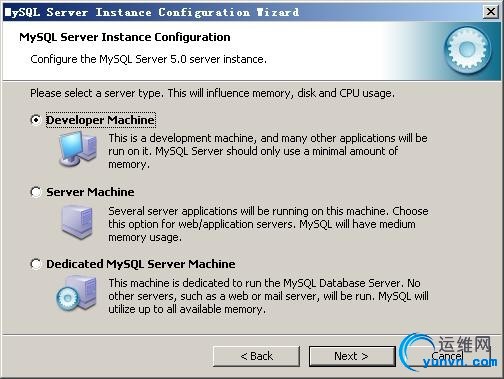
Task: Click 'Please select a server type' instruction text
Action: [212, 93]
